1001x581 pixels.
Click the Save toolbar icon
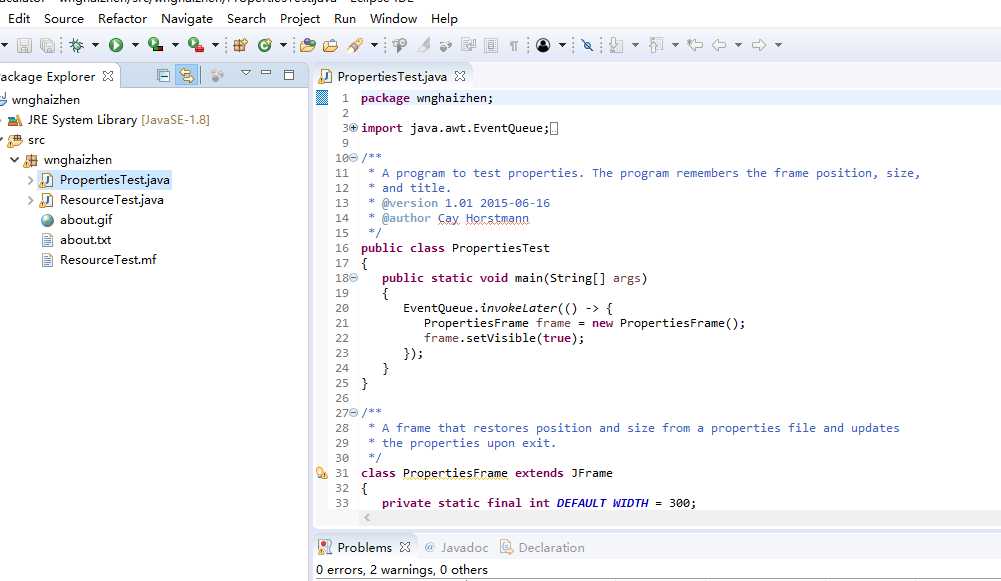(x=24, y=45)
